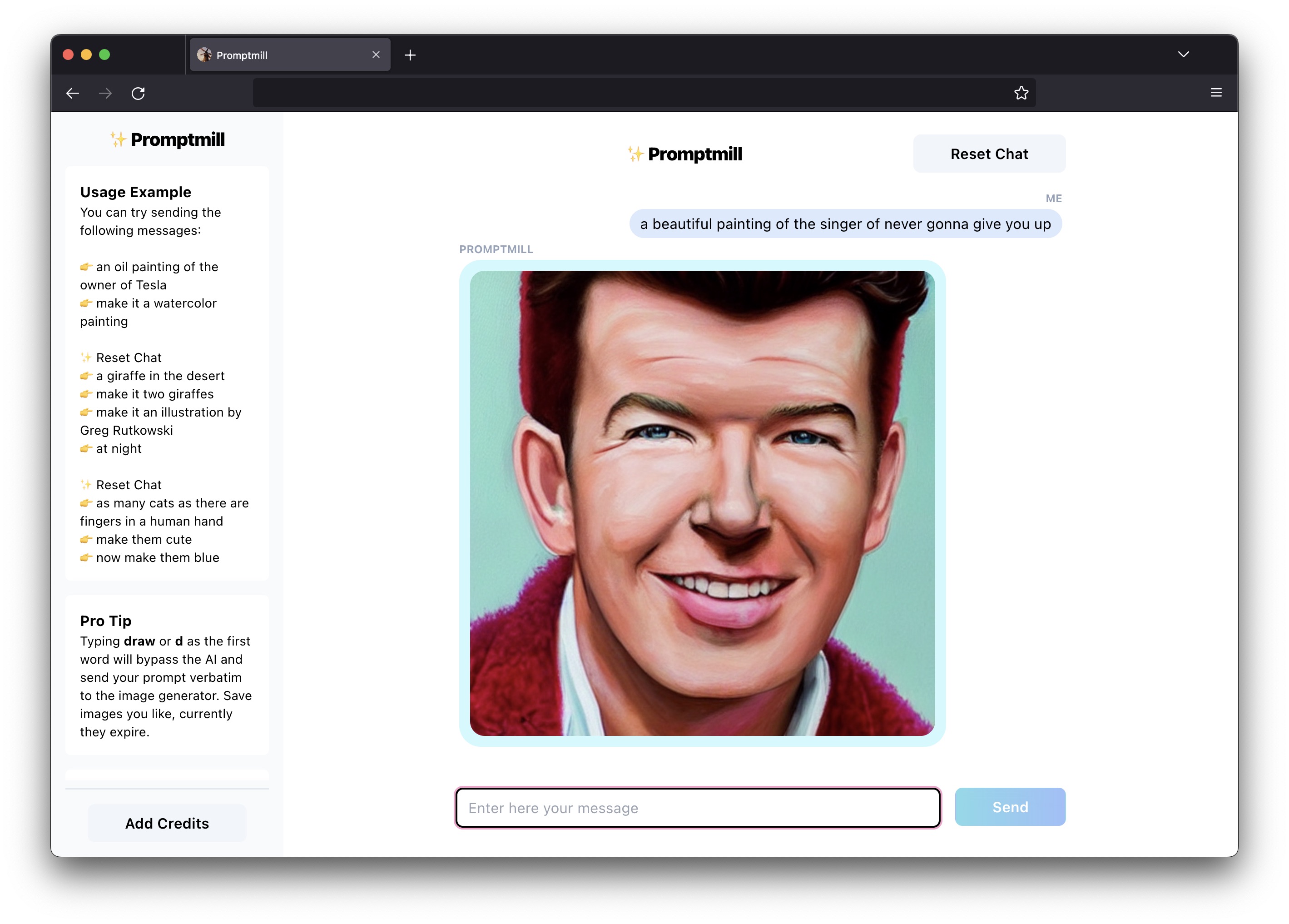Focus the message input field
Image resolution: width=1289 pixels, height=924 pixels.
click(x=697, y=807)
